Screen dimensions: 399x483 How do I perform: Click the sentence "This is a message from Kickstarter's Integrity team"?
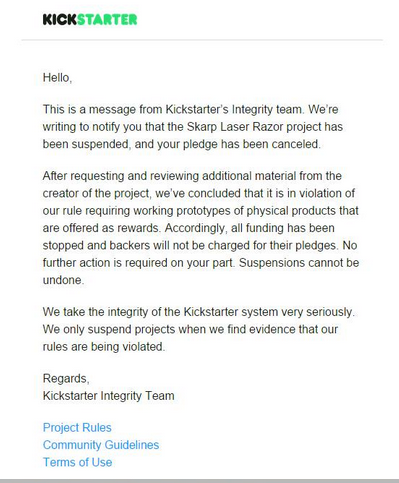(173, 109)
